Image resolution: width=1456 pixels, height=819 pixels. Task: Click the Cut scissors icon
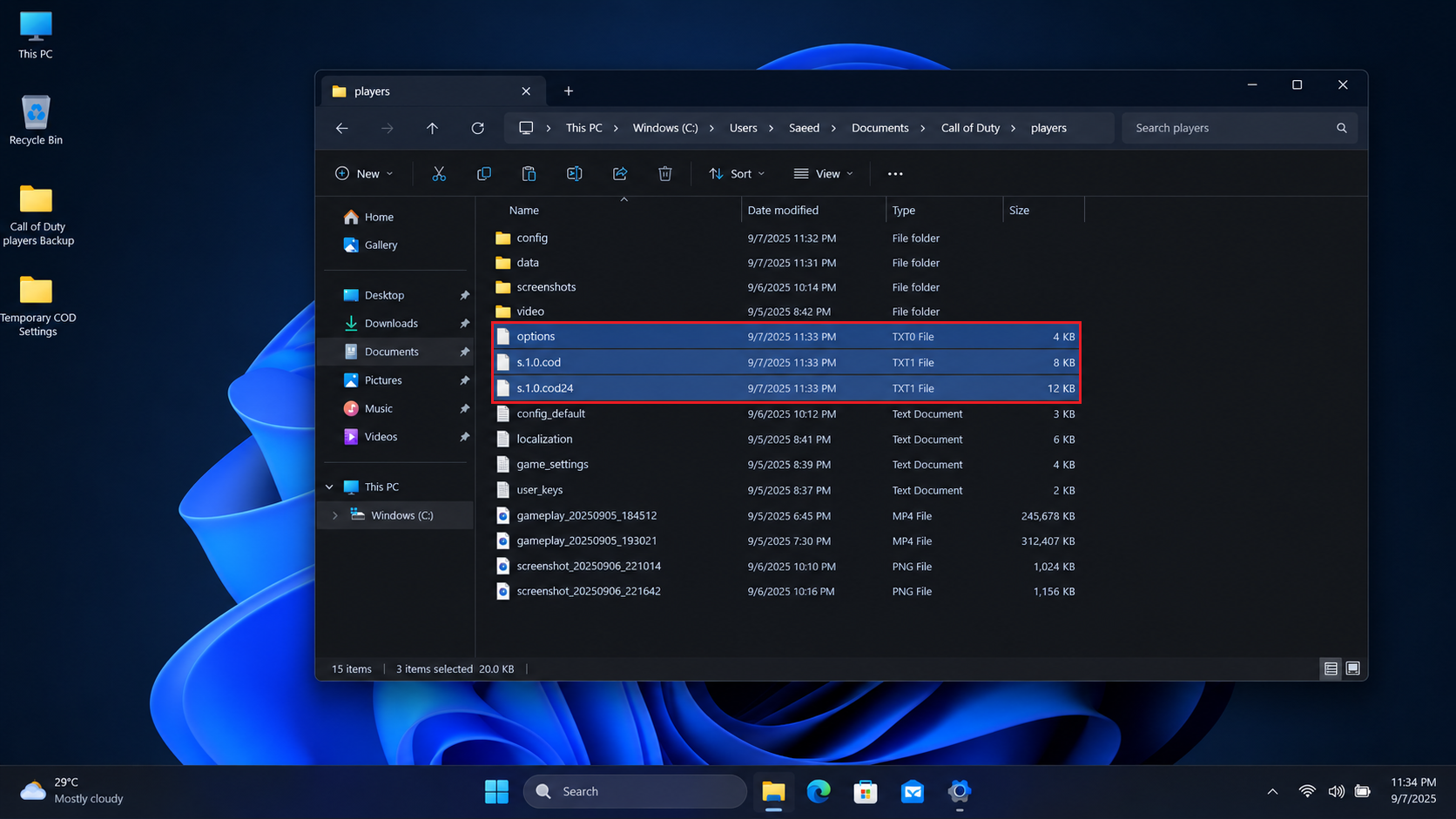point(439,174)
